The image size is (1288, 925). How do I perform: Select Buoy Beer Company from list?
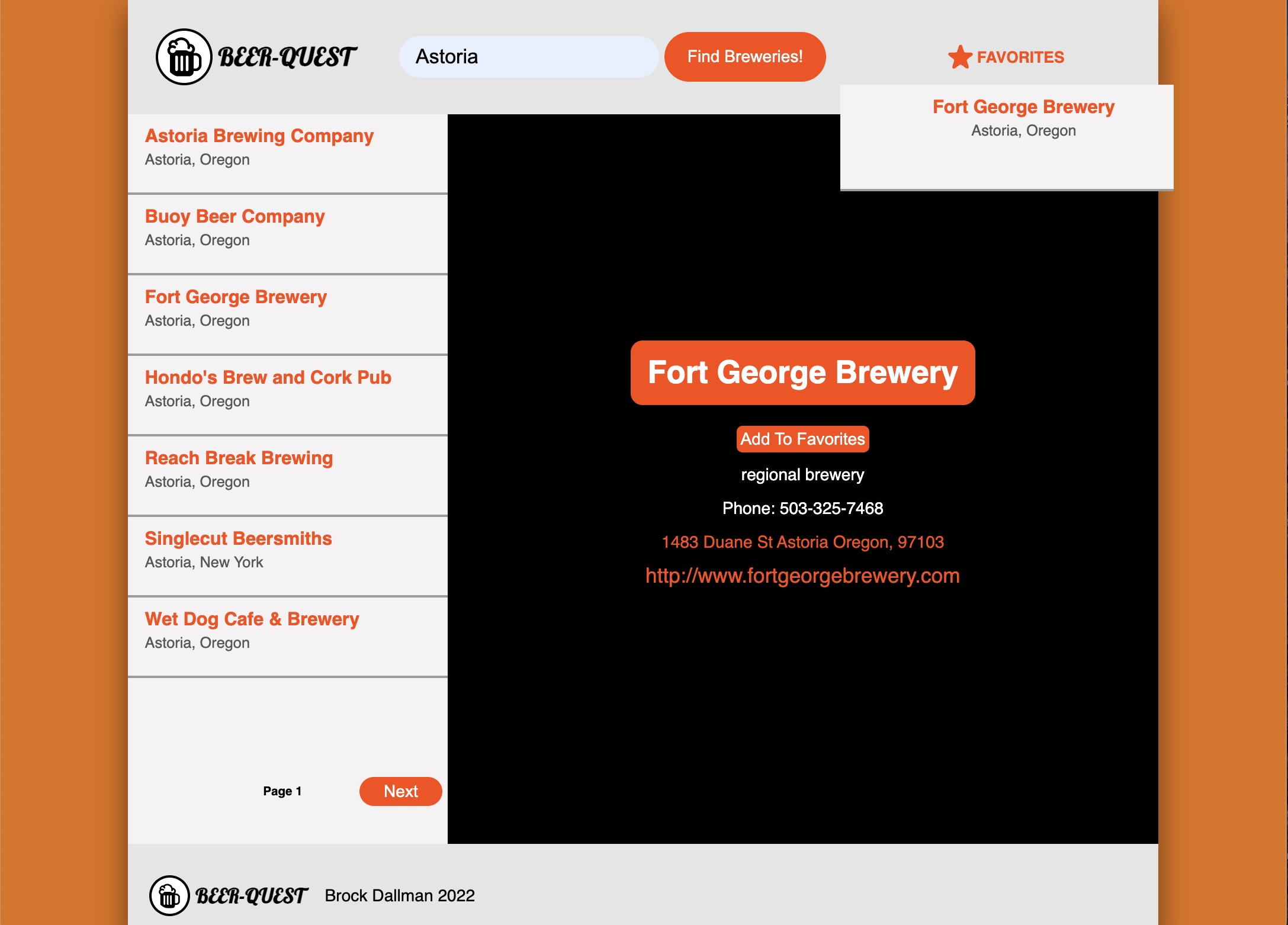point(236,216)
